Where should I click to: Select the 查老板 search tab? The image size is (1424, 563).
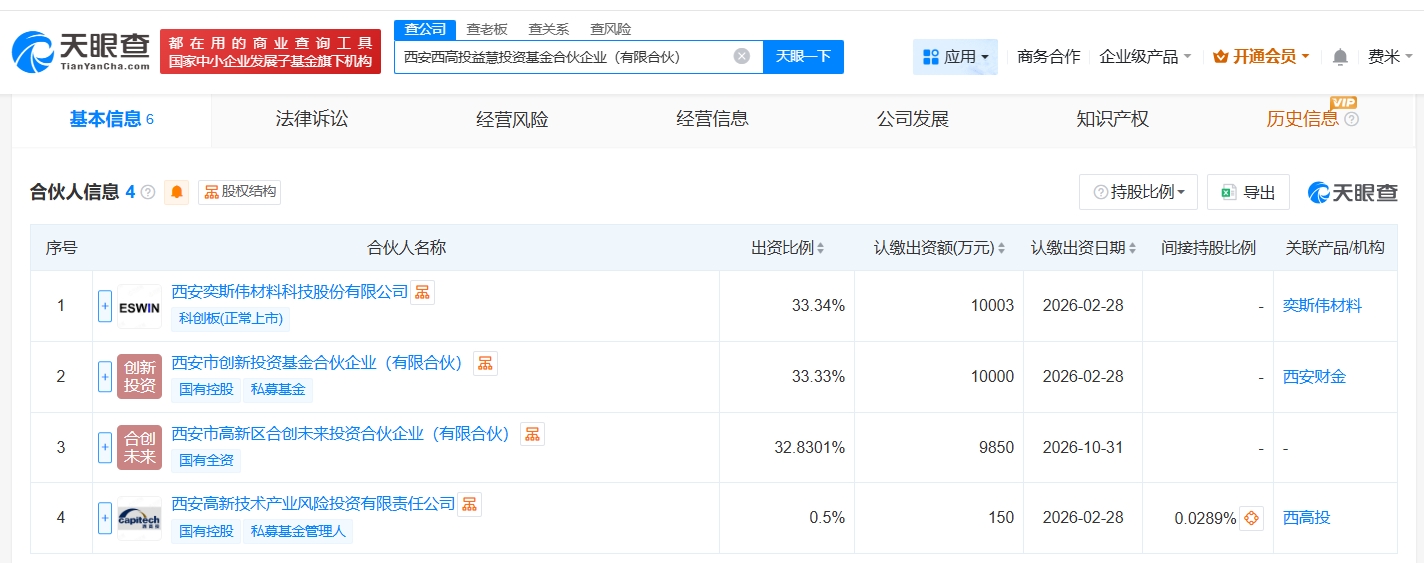click(487, 29)
